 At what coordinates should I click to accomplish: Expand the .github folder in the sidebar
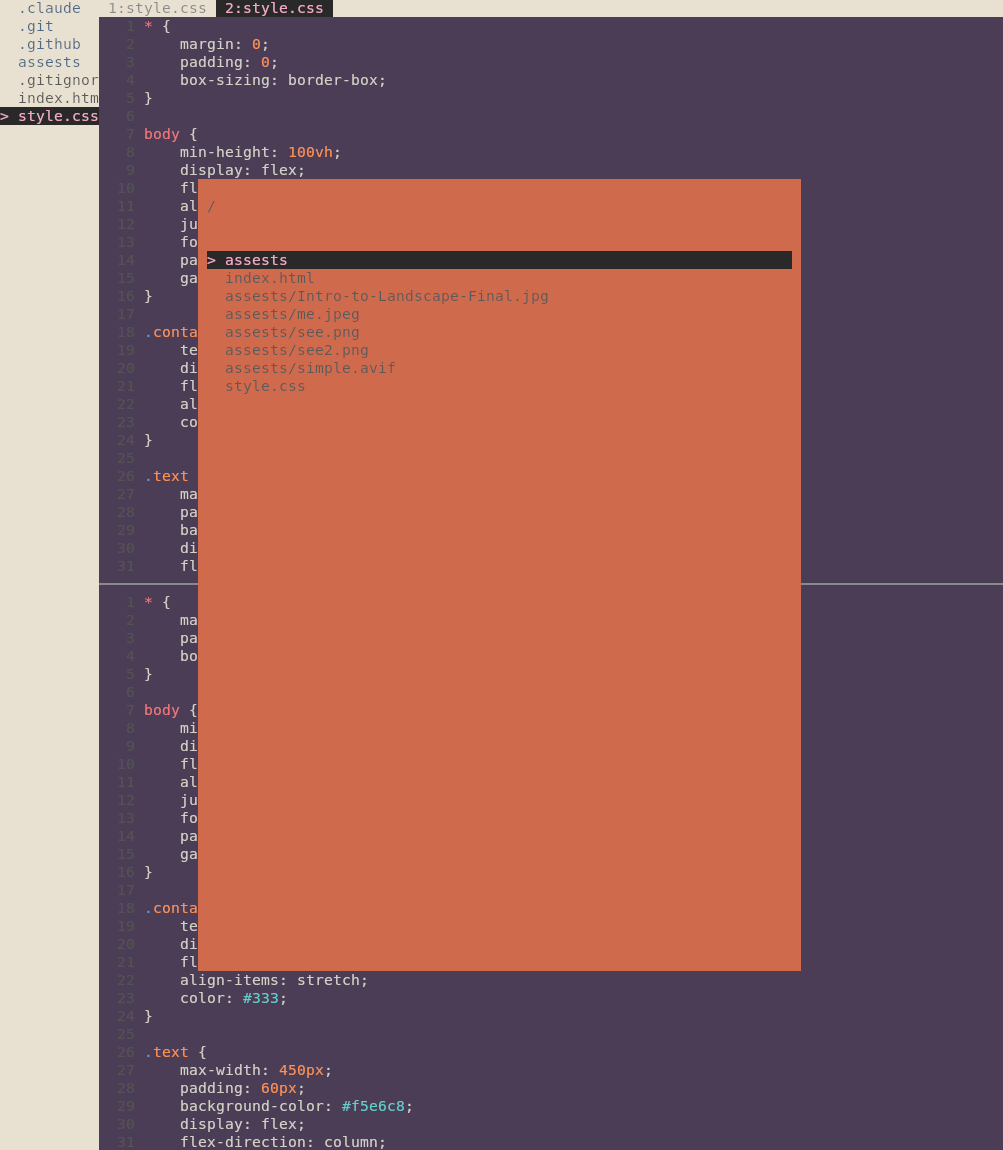pos(49,44)
